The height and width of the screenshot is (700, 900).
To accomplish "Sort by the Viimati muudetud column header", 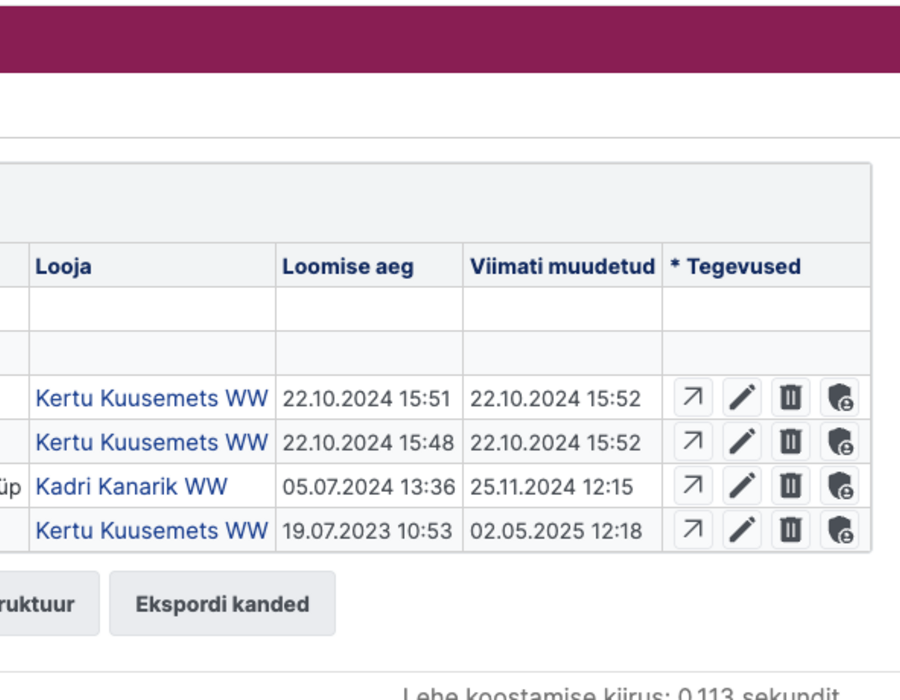I will coord(562,266).
